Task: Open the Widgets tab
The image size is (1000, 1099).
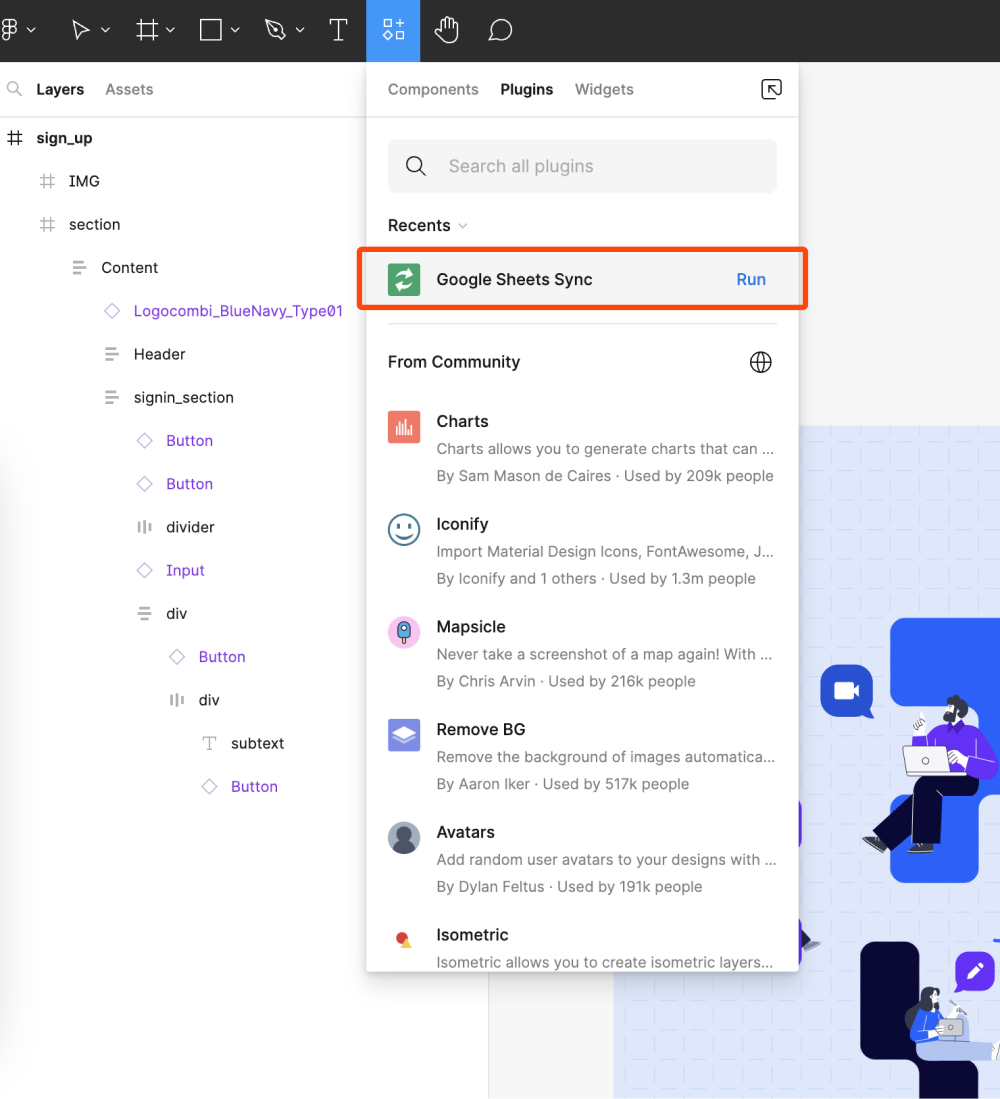Action: 604,89
